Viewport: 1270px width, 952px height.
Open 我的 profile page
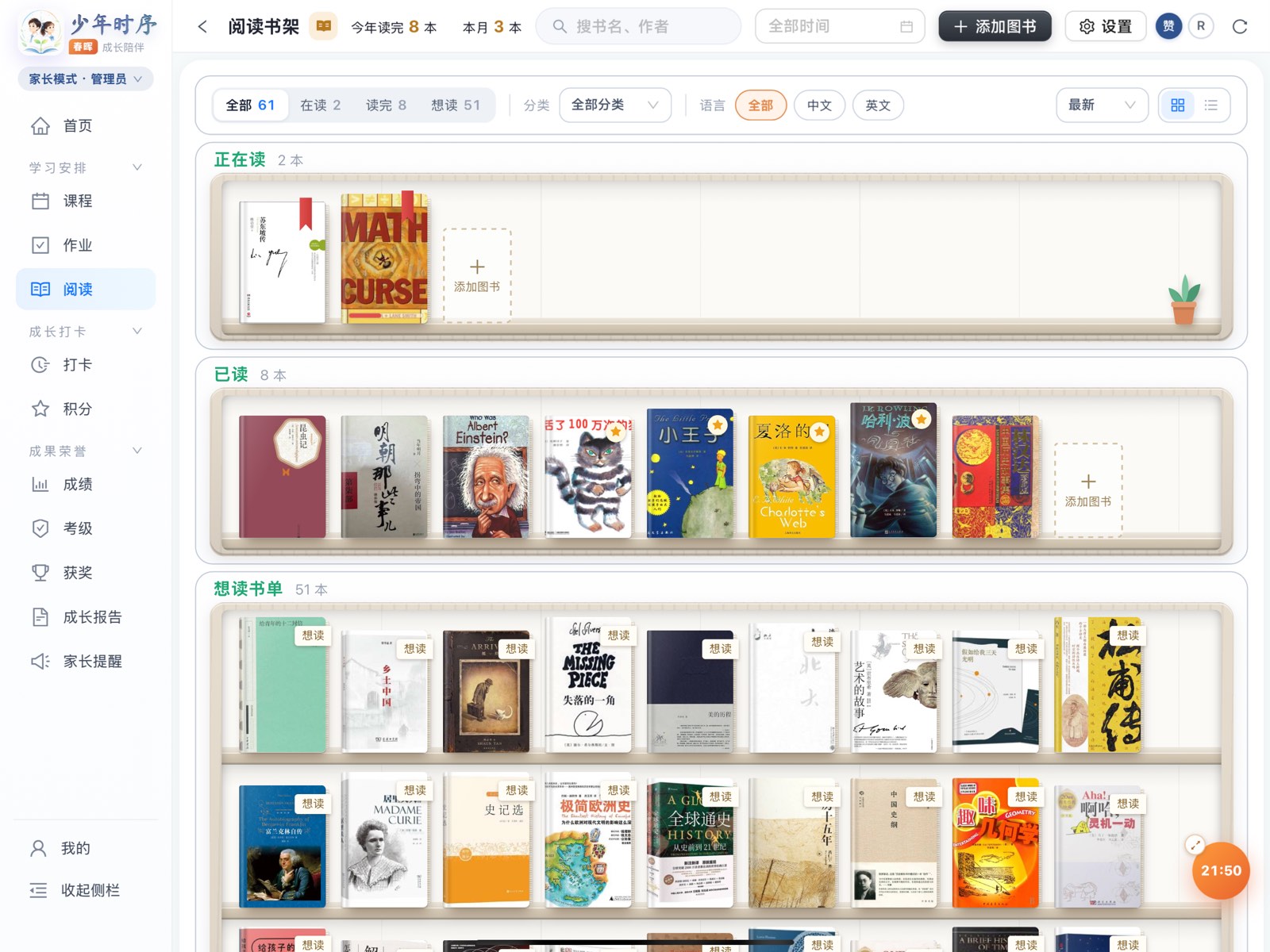86,849
